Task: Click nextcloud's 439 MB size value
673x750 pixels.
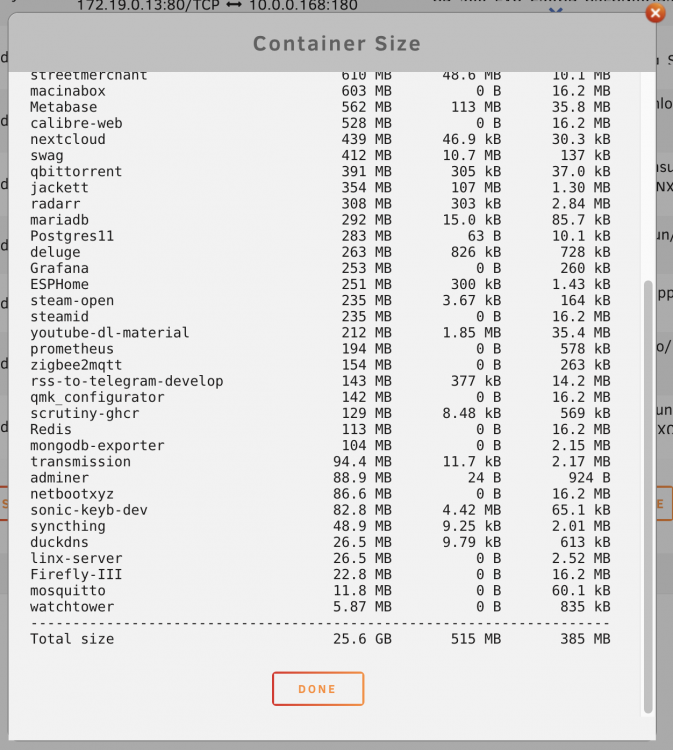Action: coord(366,139)
